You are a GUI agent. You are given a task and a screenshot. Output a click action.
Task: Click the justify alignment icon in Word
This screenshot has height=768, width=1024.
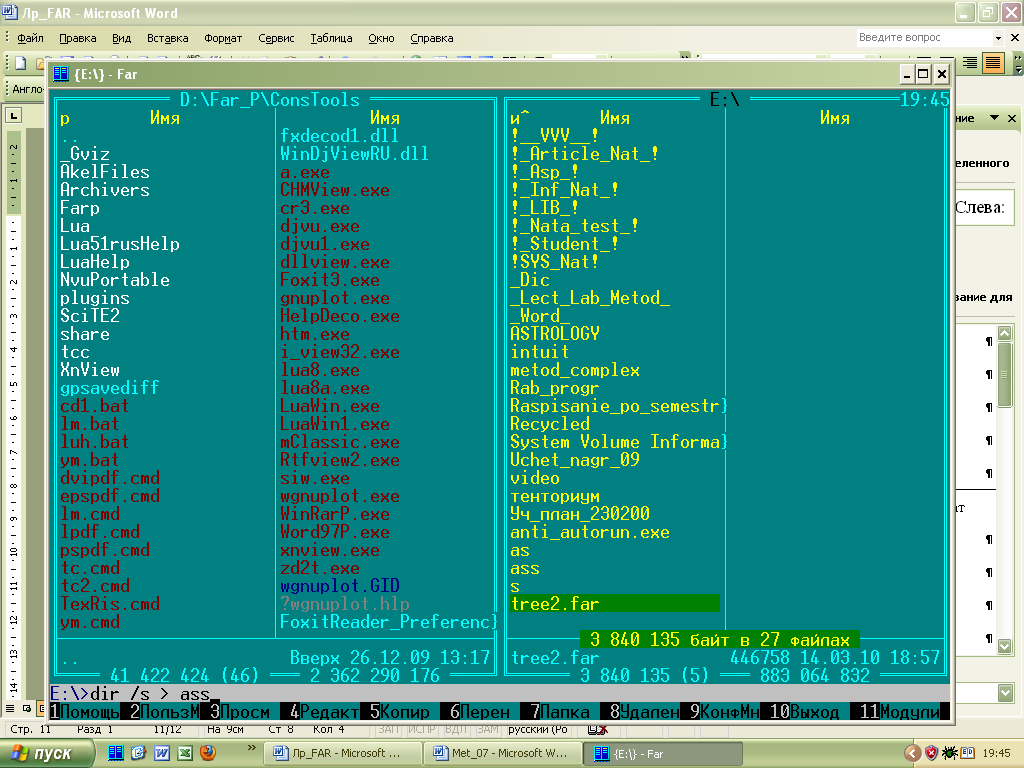point(993,63)
